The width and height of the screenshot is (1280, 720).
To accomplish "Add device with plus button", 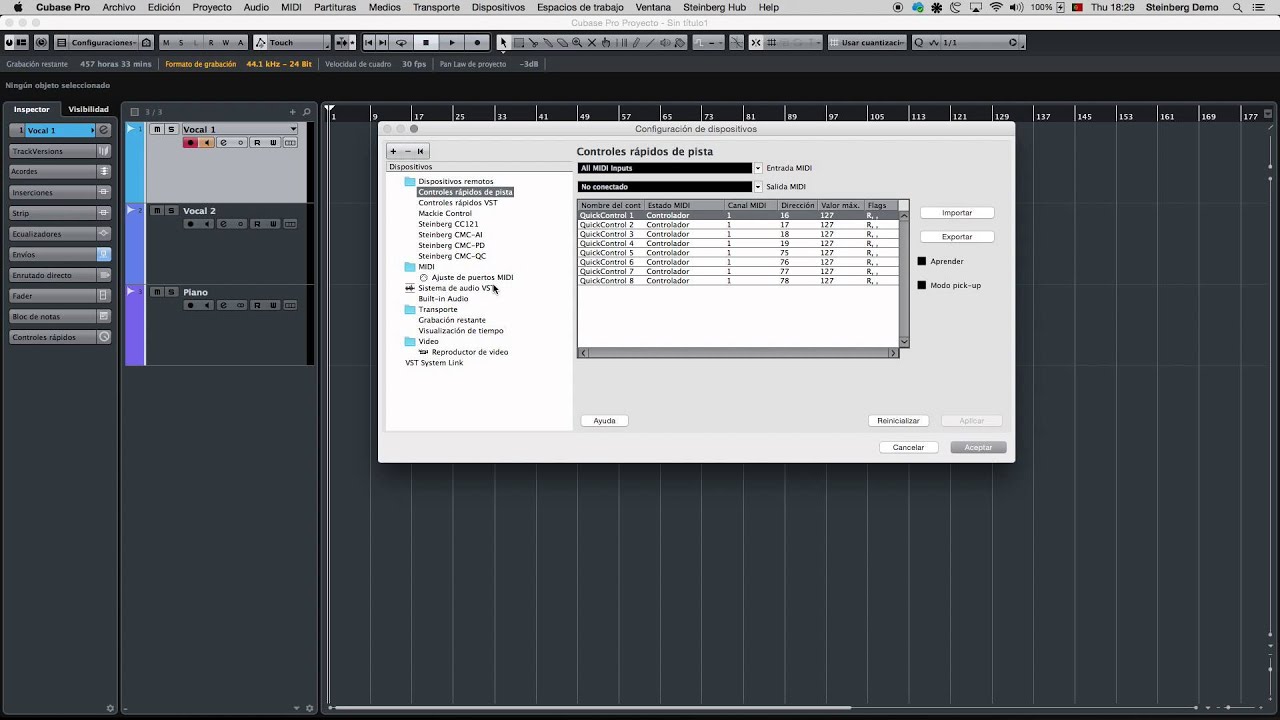I will pyautogui.click(x=393, y=151).
